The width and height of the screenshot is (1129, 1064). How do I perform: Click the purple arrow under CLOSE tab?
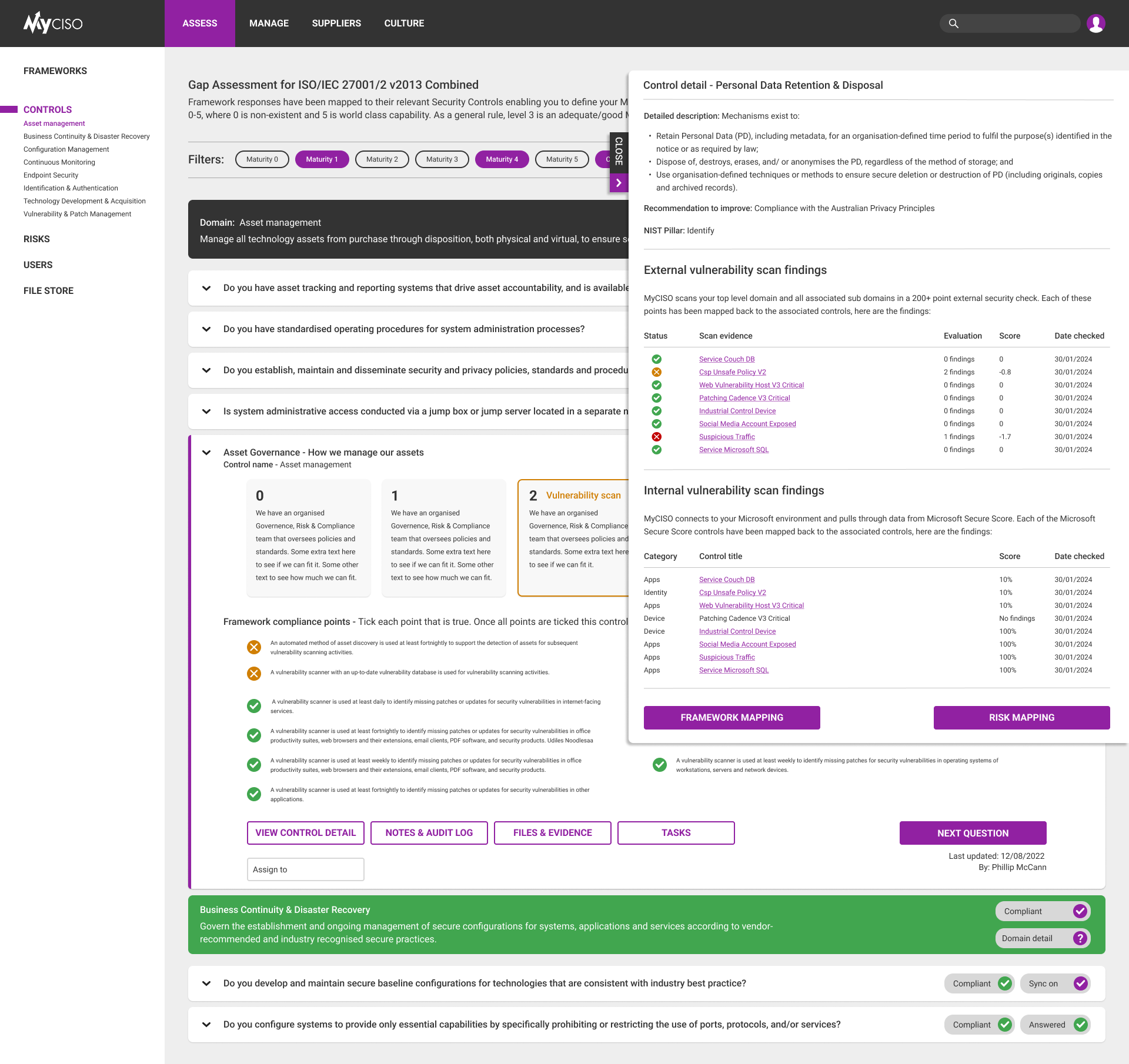(x=619, y=183)
